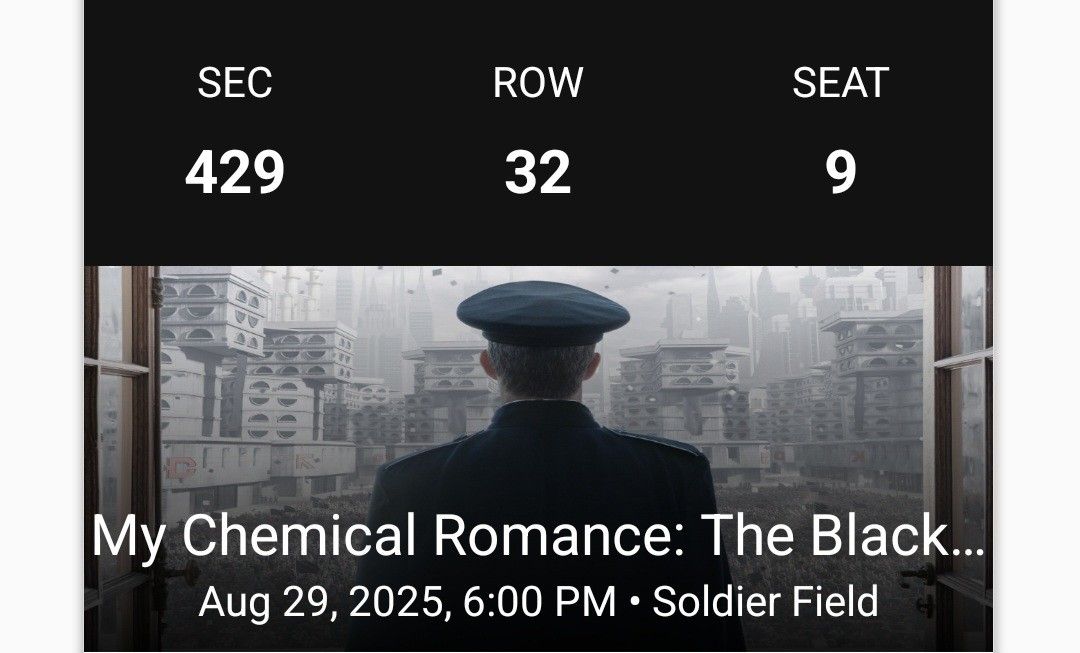Select row number 32

click(538, 172)
